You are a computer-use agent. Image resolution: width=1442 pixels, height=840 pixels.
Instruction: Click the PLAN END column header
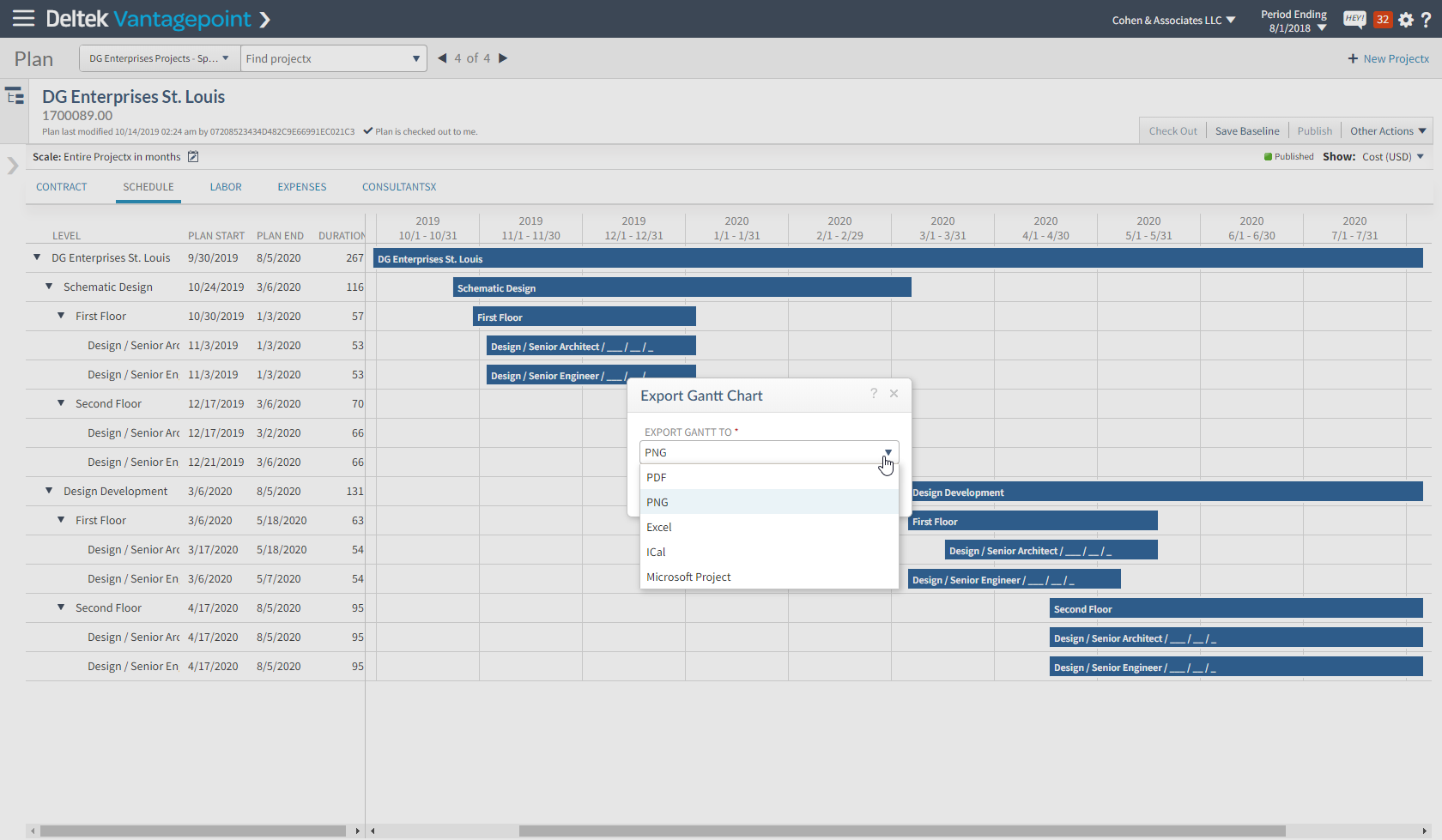point(280,235)
